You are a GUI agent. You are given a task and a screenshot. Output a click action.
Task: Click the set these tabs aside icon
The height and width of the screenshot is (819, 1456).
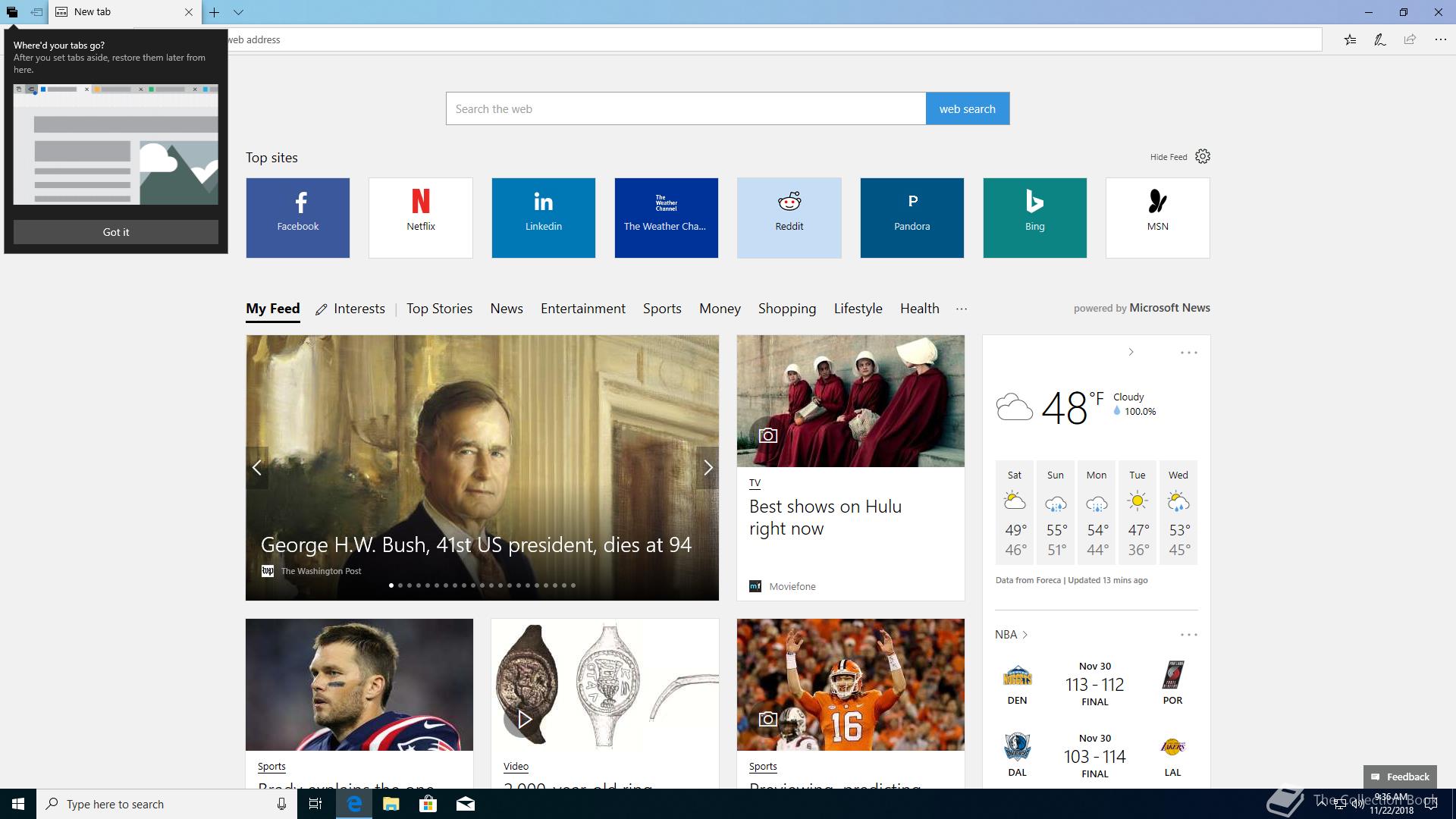coord(36,12)
